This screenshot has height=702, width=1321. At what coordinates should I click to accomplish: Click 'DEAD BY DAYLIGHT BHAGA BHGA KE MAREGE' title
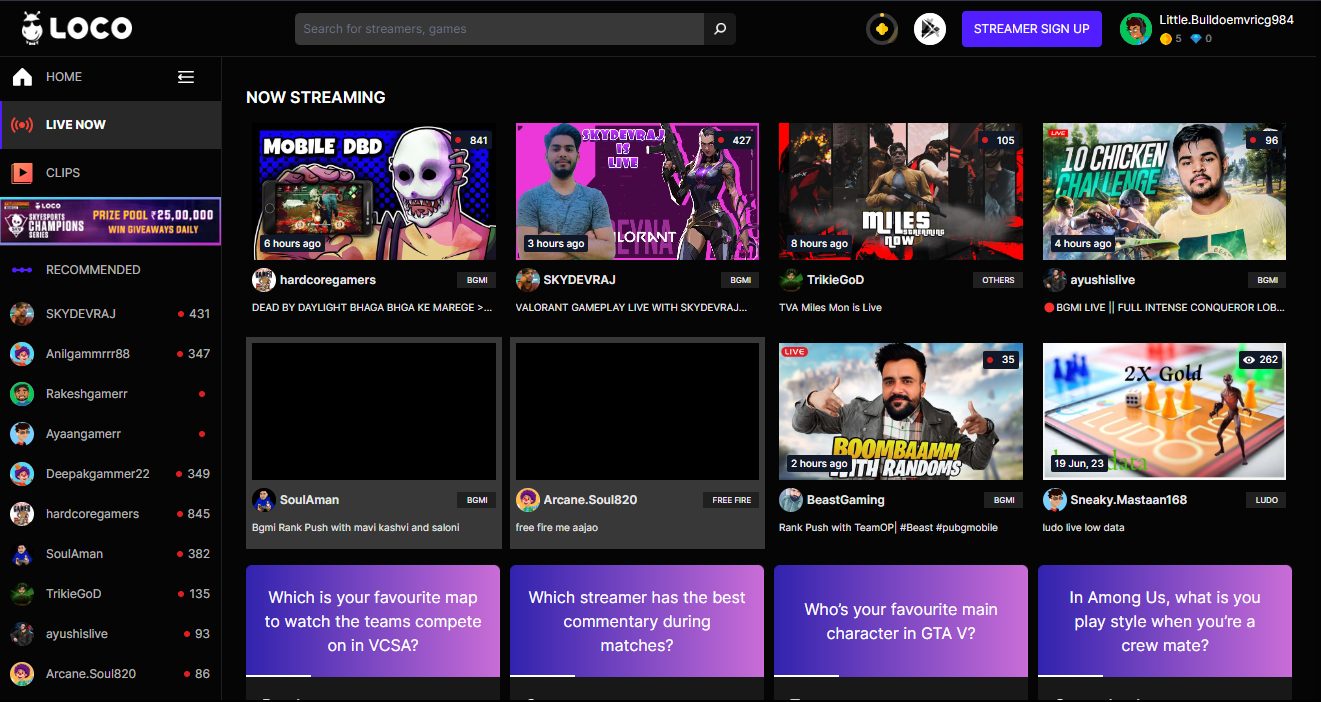click(372, 308)
